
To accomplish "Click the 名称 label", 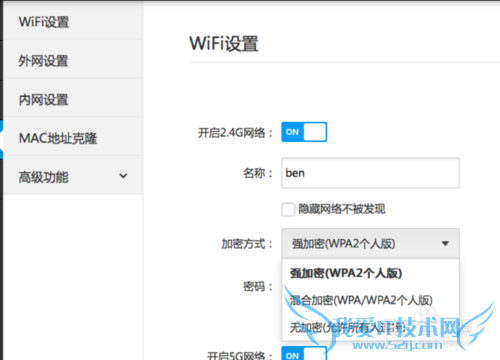I will pyautogui.click(x=258, y=173).
